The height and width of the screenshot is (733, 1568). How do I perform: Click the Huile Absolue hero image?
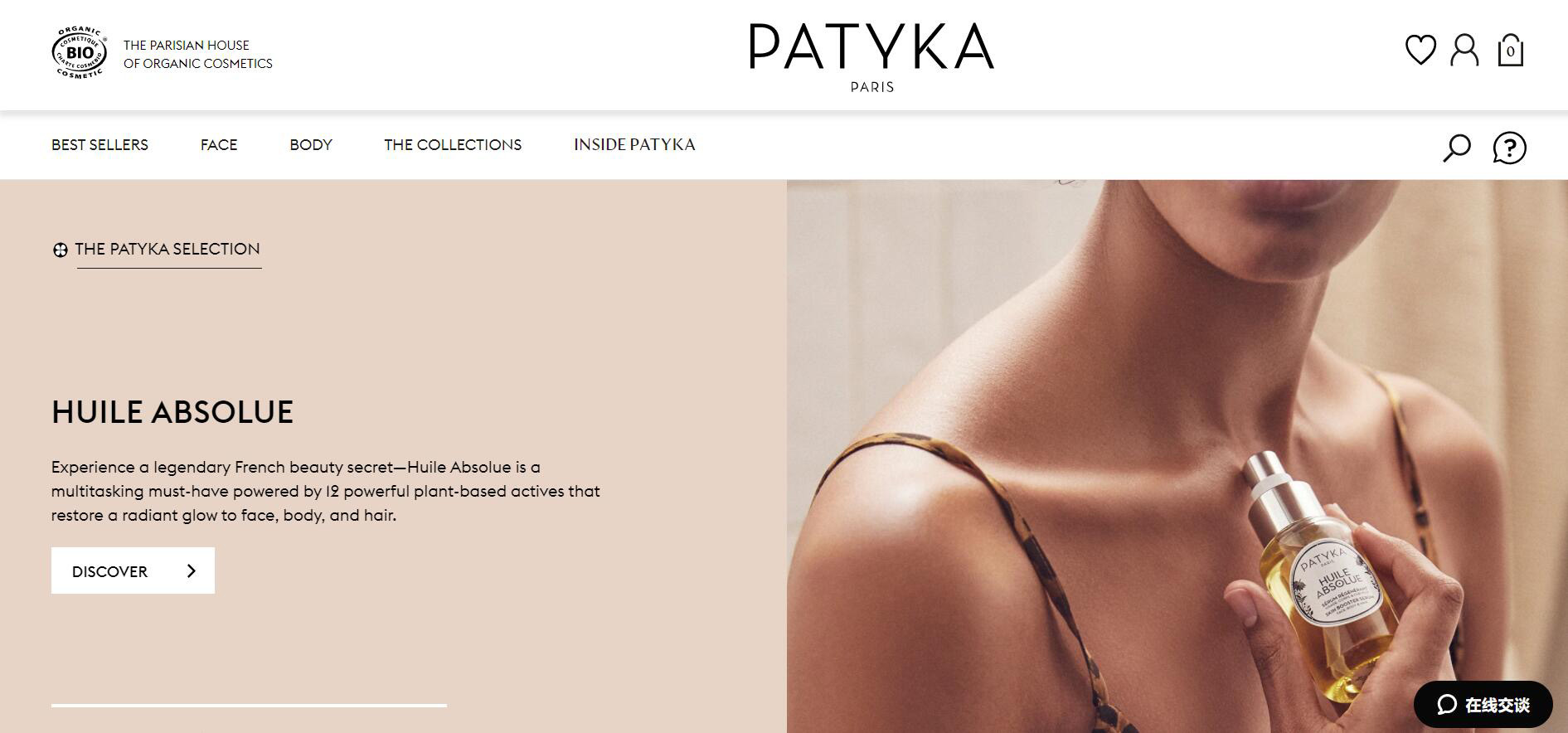[1177, 456]
